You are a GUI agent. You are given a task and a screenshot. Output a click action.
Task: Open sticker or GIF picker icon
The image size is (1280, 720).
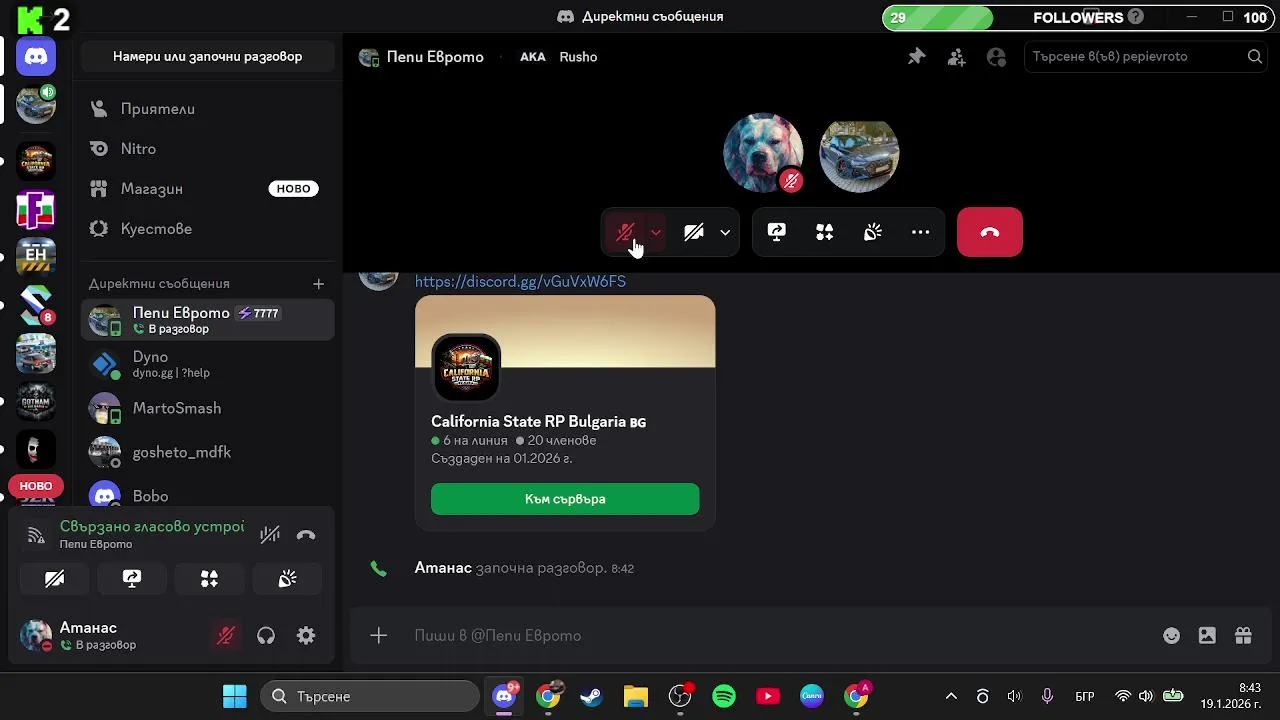tap(1207, 635)
